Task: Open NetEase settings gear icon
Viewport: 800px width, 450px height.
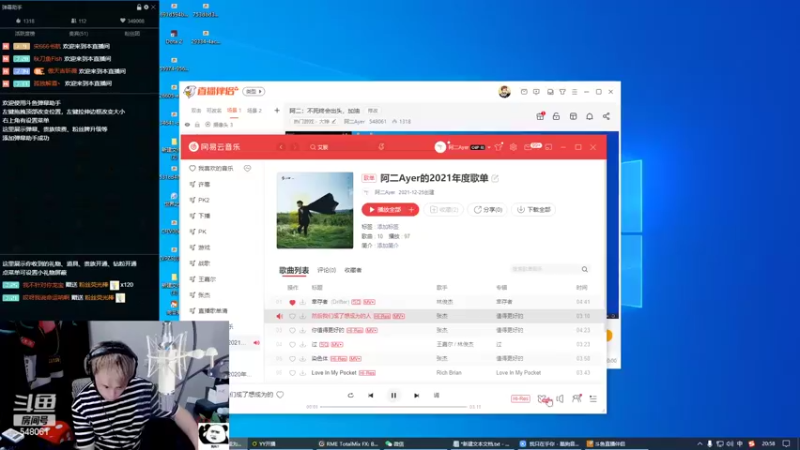Action: pyautogui.click(x=513, y=147)
